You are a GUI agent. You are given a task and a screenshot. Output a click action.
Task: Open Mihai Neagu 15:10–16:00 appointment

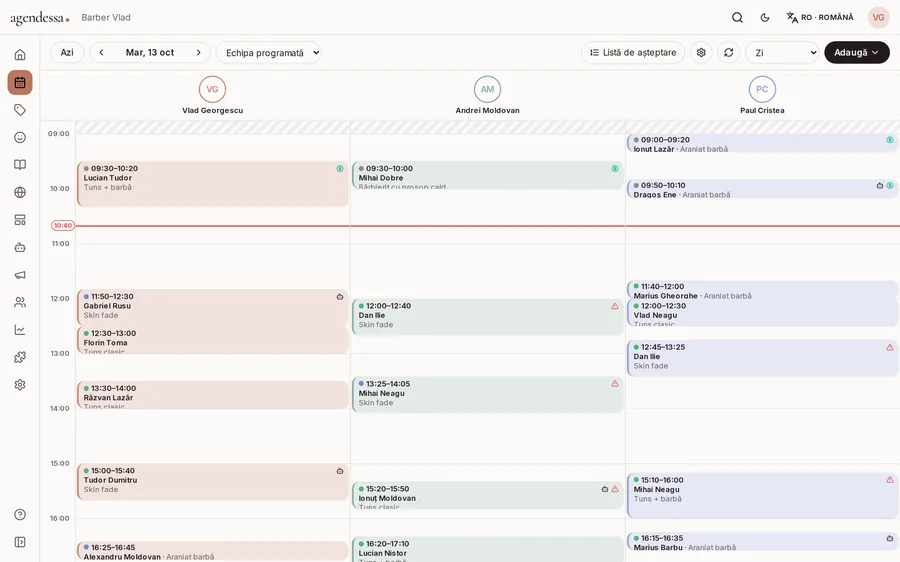coord(763,495)
